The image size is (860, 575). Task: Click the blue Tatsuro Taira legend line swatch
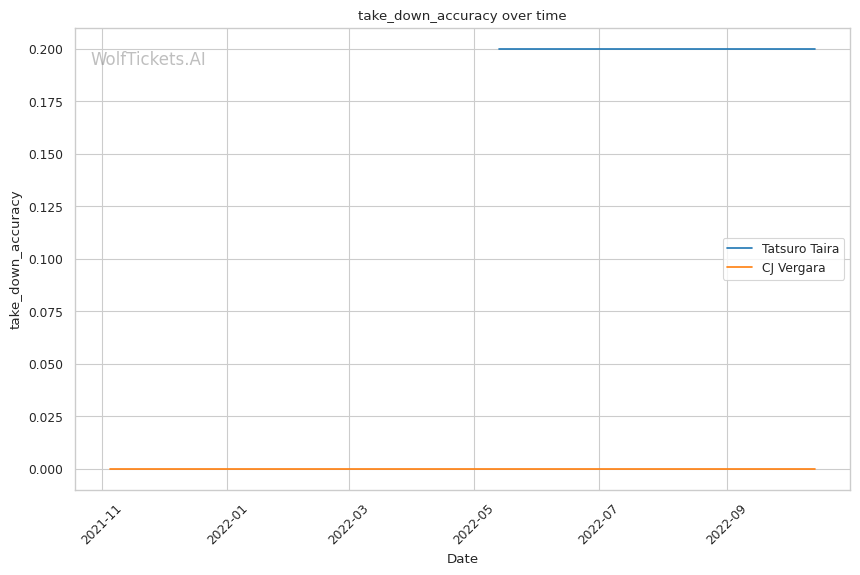pyautogui.click(x=739, y=248)
